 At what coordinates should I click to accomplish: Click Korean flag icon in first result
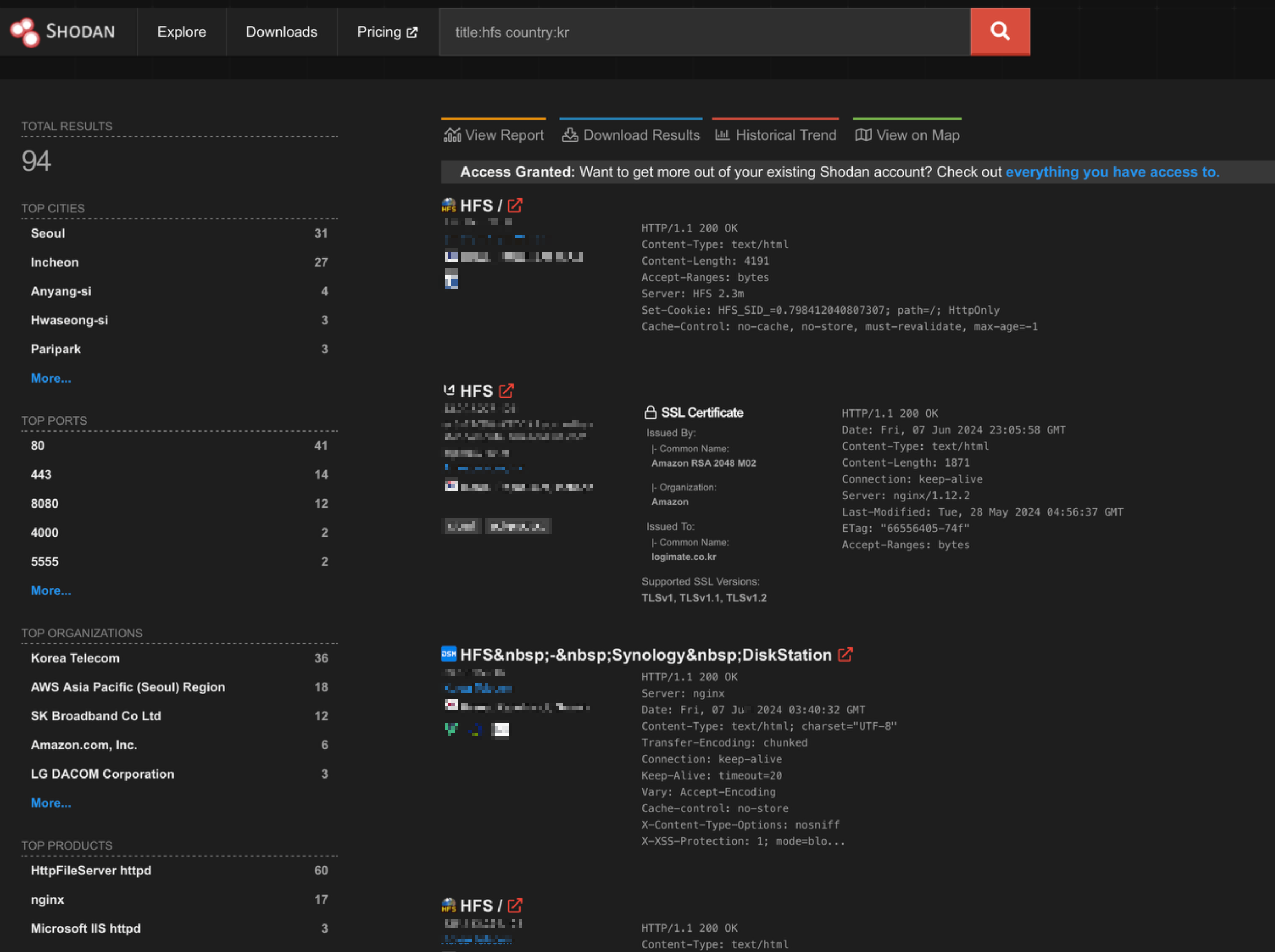coord(451,256)
